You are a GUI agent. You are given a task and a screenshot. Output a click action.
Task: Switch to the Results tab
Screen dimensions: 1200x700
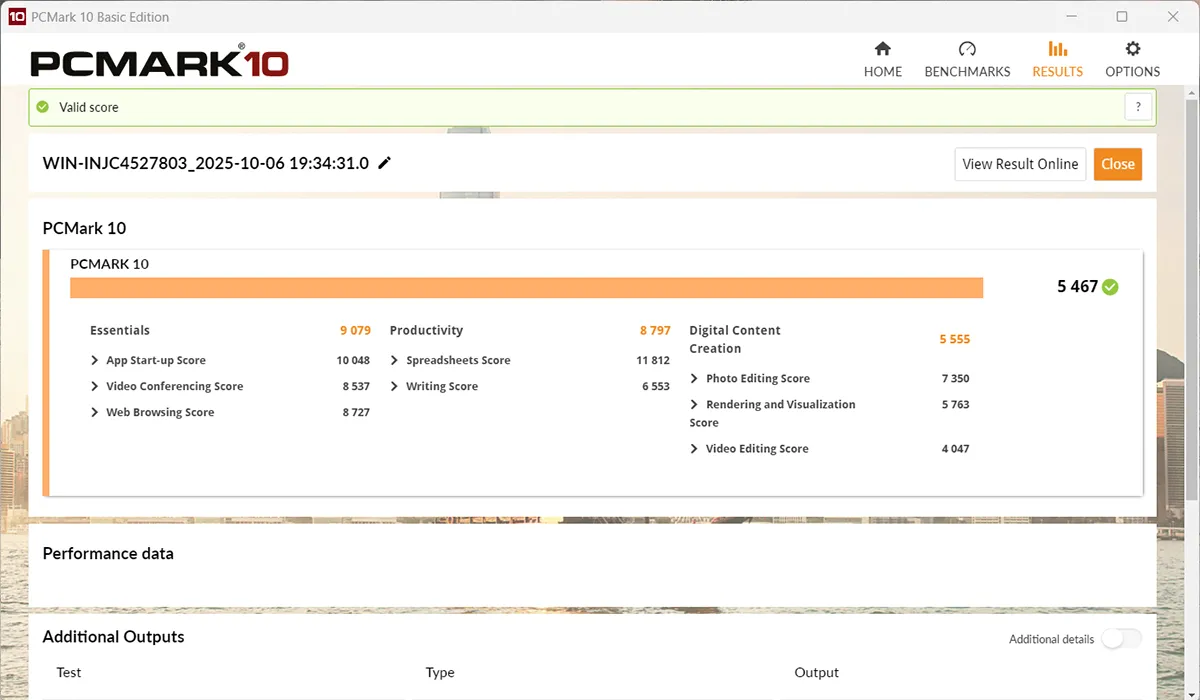coord(1057,59)
